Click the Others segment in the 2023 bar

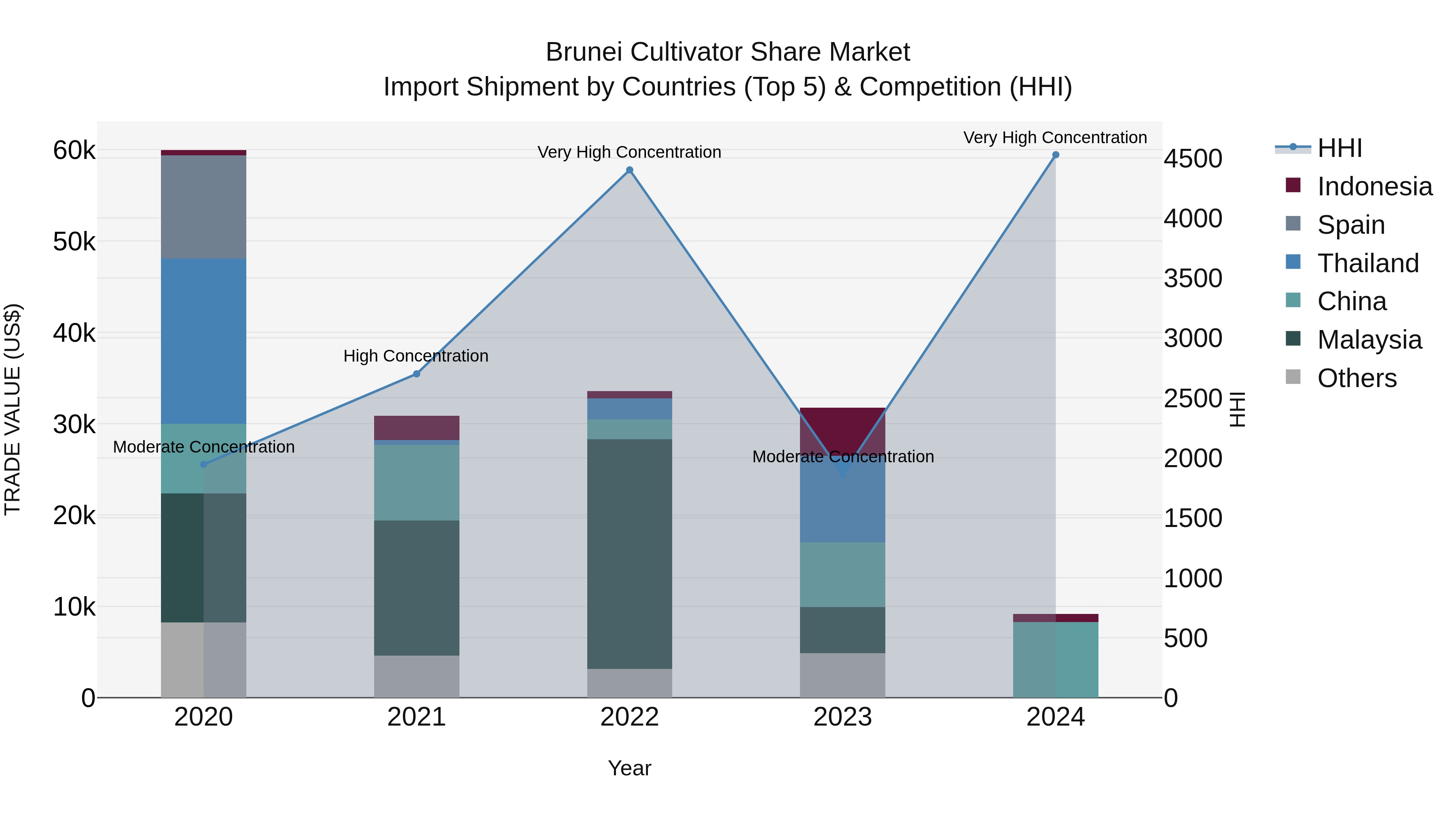[x=843, y=675]
